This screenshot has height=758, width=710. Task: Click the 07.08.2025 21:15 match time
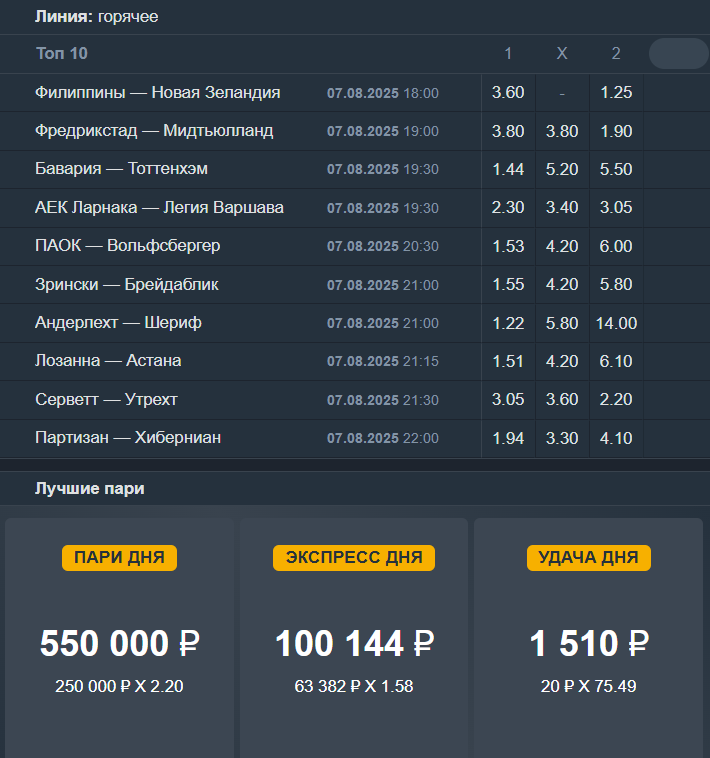tap(383, 361)
